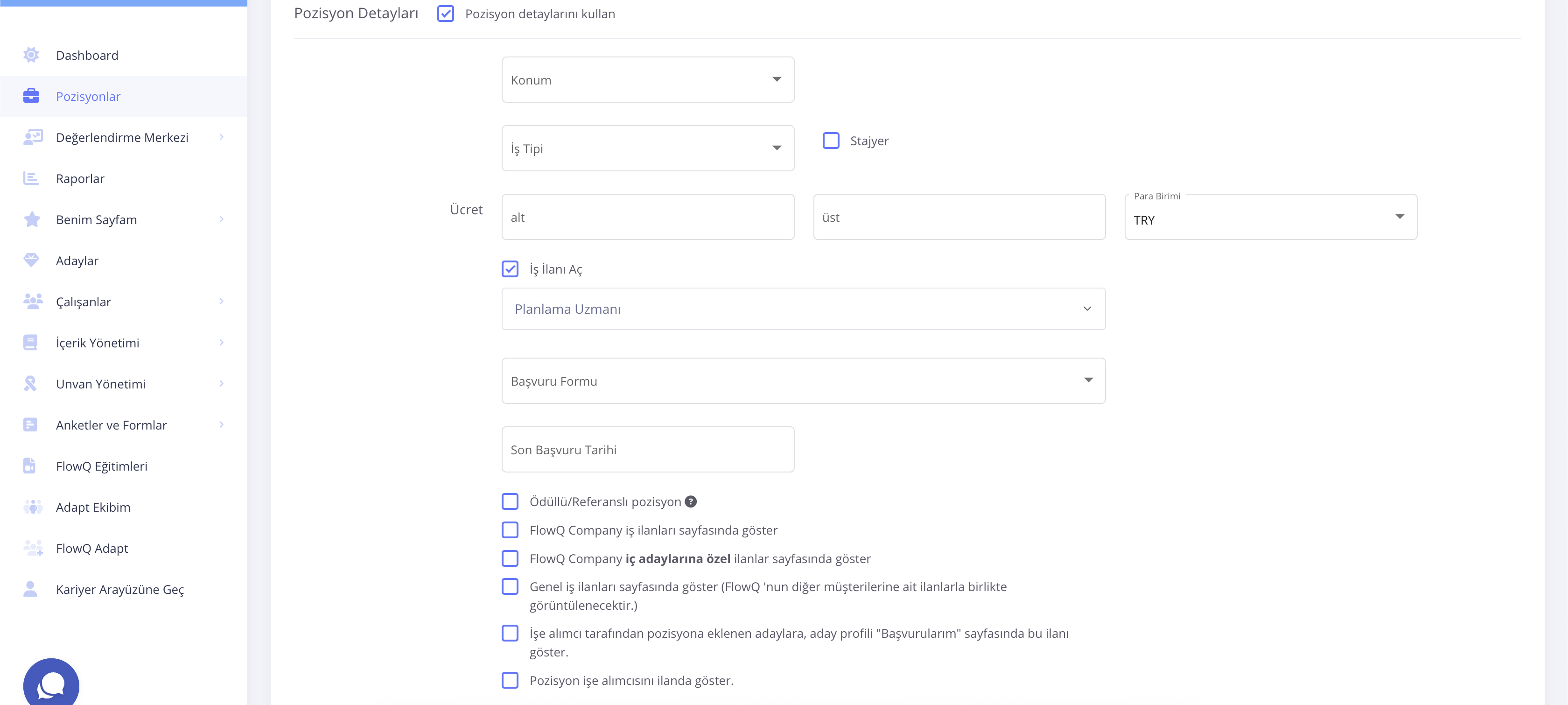This screenshot has height=705, width=1568.
Task: Enable the Stajyer checkbox
Action: [x=830, y=141]
